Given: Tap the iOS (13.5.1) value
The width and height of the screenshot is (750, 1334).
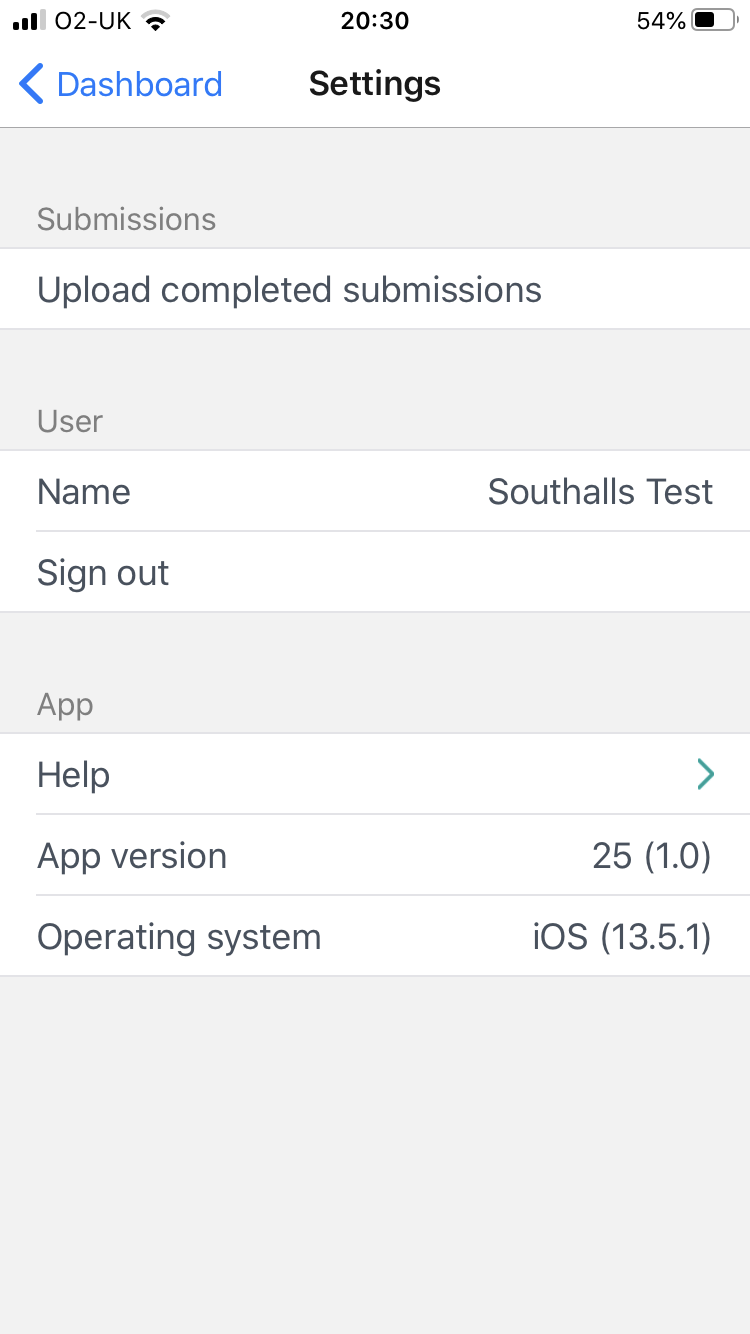Looking at the screenshot, I should tap(621, 937).
